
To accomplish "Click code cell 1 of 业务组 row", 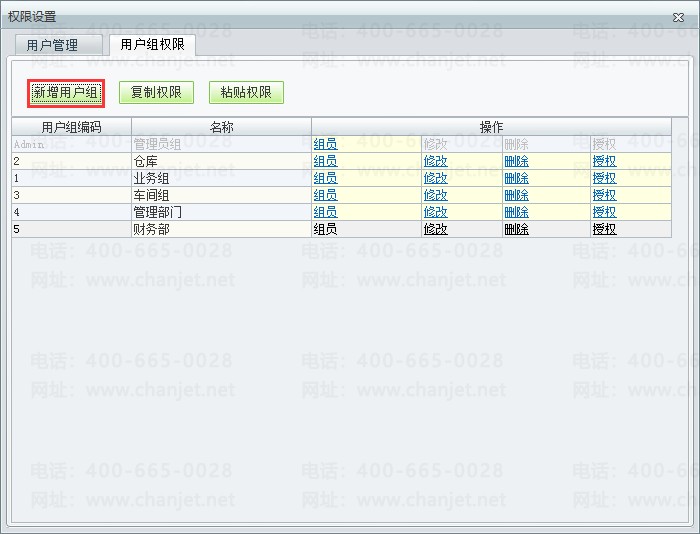I will point(71,178).
